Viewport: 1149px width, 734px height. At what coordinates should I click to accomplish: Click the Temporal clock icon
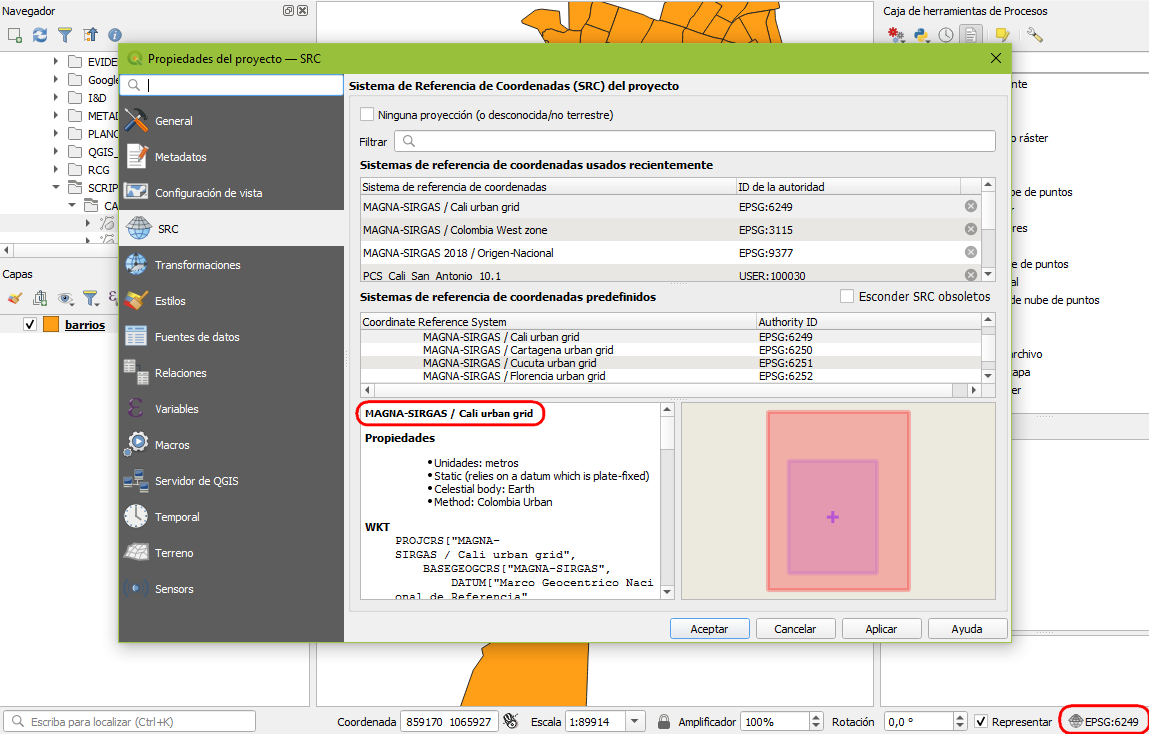tap(136, 516)
